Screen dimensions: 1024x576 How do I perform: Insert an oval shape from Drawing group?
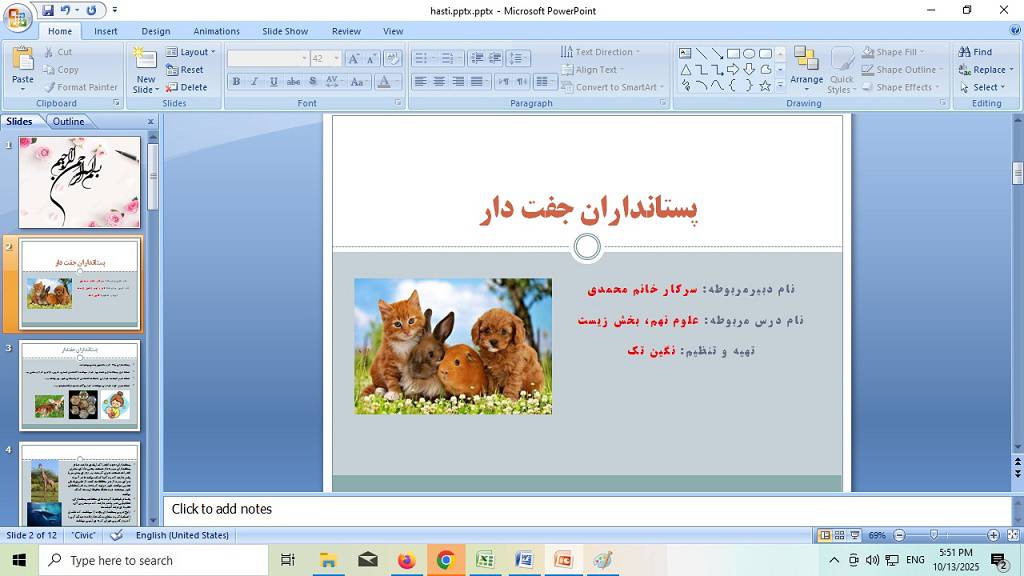pos(750,54)
